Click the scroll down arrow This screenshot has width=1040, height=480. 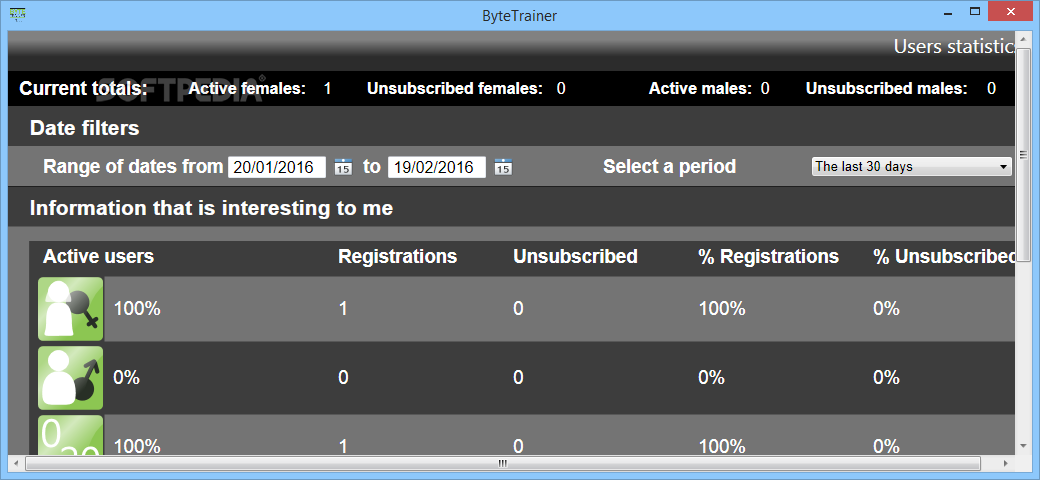click(x=1023, y=446)
